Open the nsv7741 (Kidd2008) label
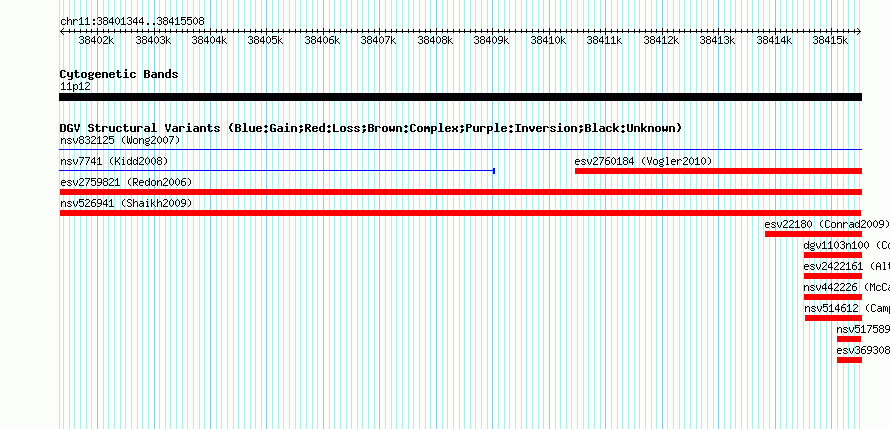The width and height of the screenshot is (890, 429). (x=114, y=161)
